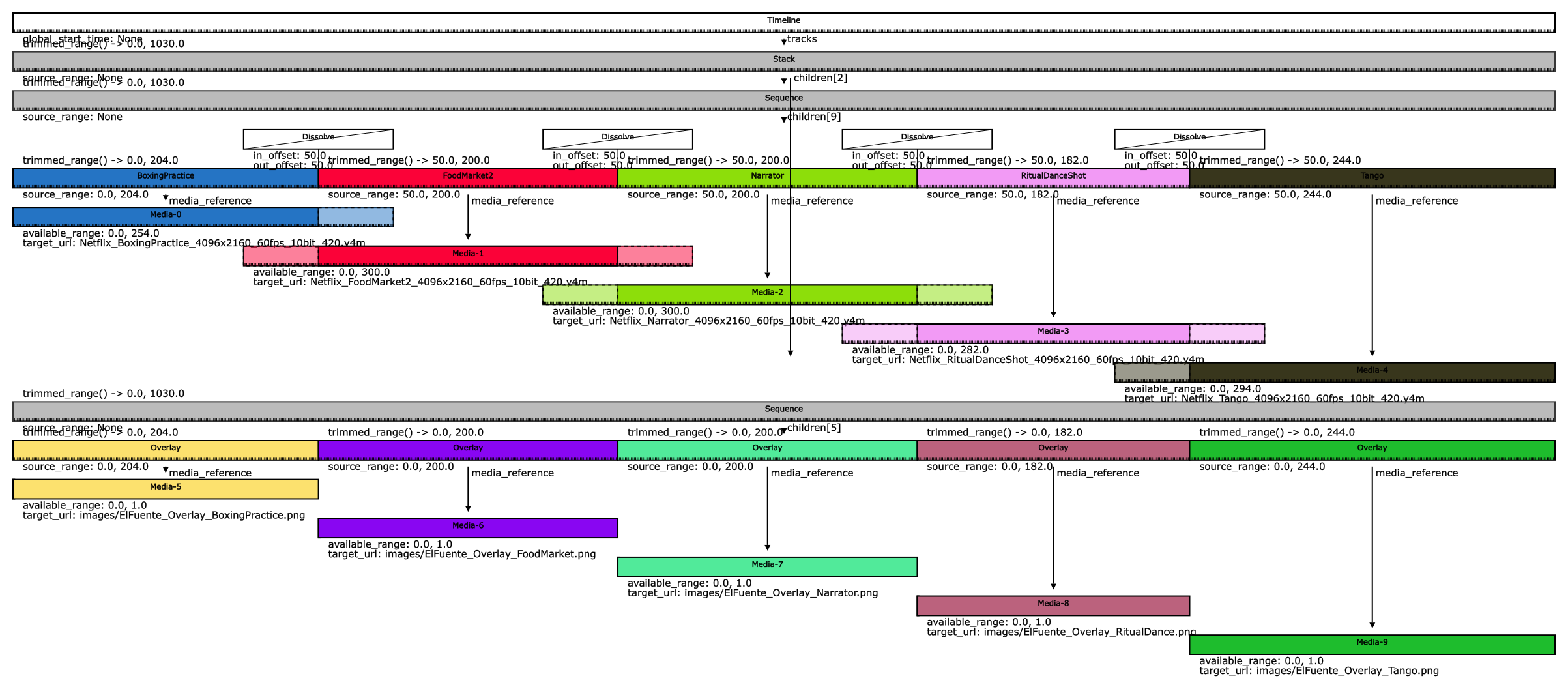Select the Media-8 reference block
This screenshot has width=1568, height=687.
pos(1053,605)
